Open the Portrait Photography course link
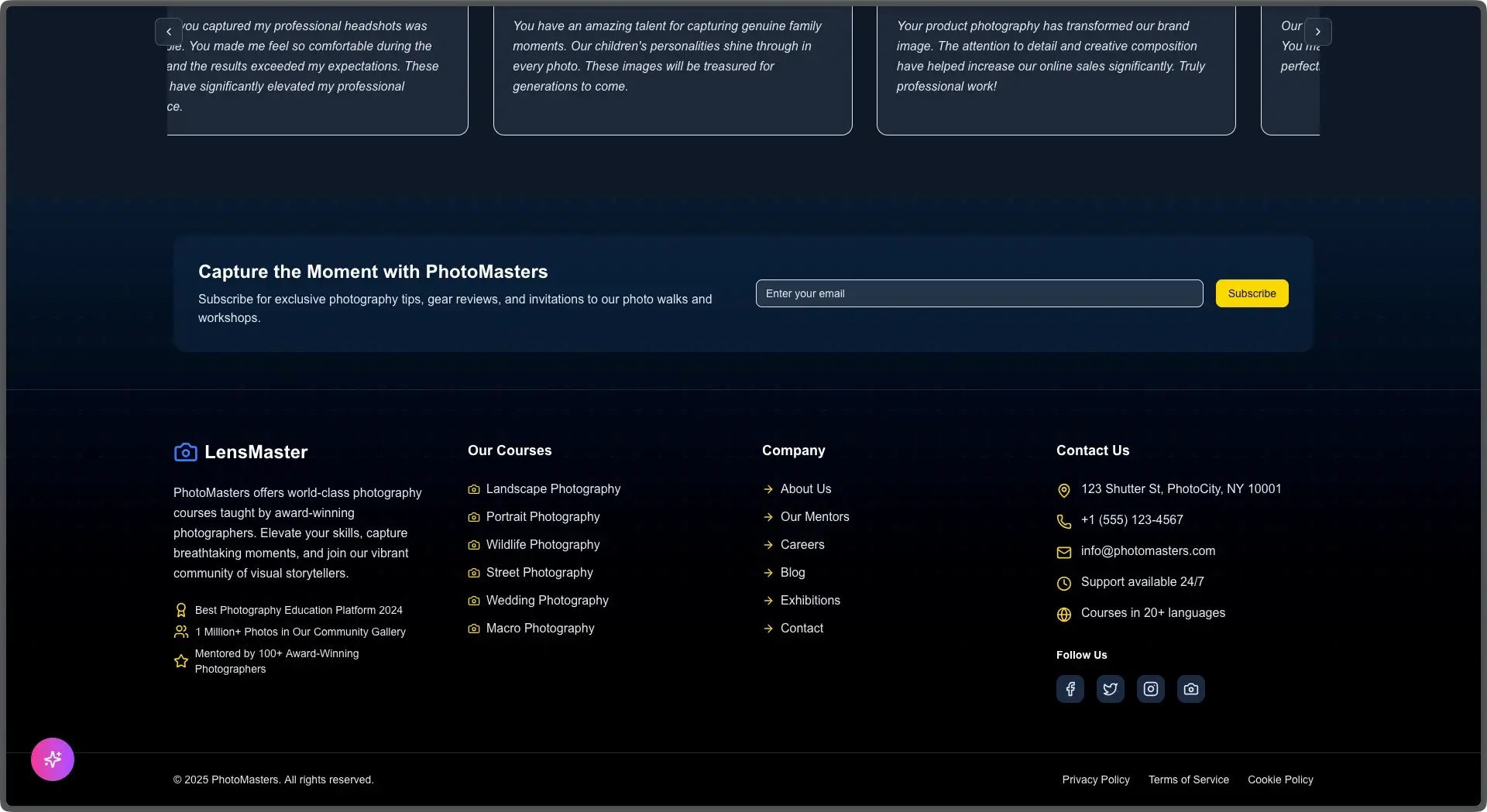 [543, 517]
